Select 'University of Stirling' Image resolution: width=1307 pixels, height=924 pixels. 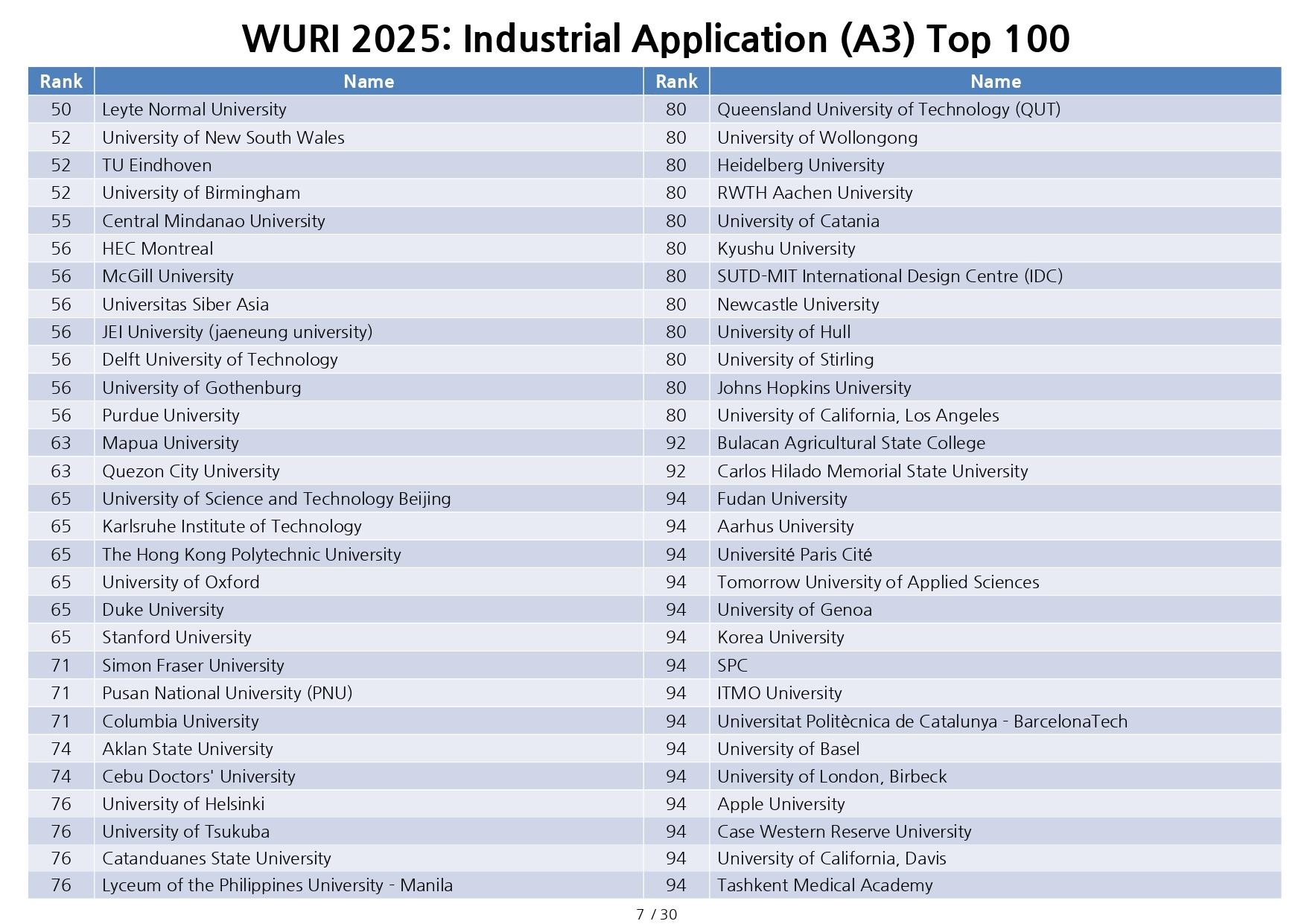click(795, 360)
